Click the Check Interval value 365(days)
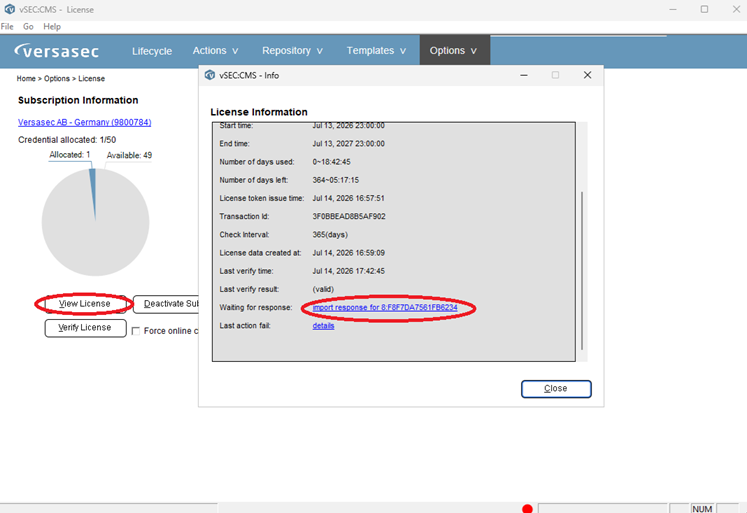This screenshot has width=747, height=513. click(x=330, y=235)
